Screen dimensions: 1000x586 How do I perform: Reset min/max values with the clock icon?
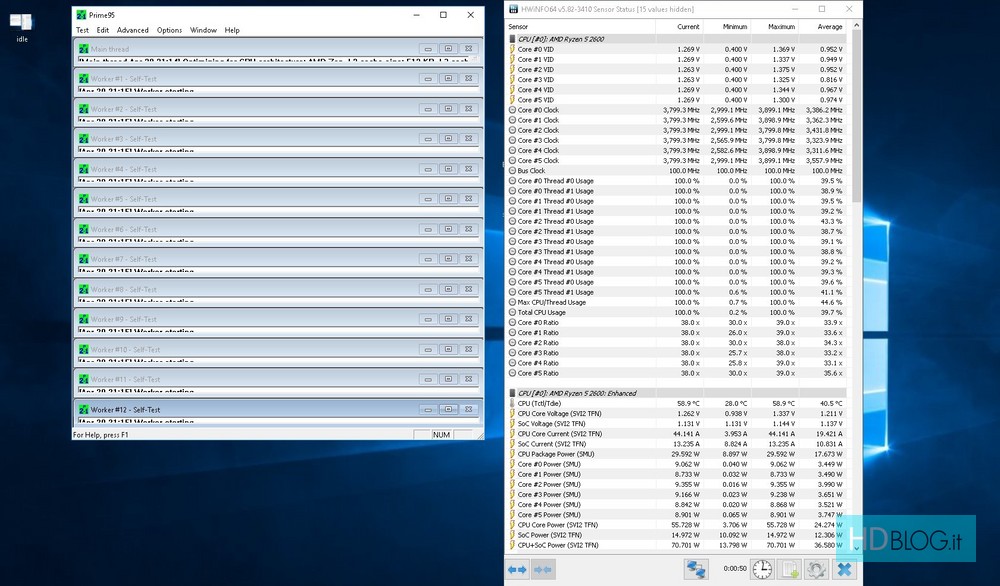[762, 569]
